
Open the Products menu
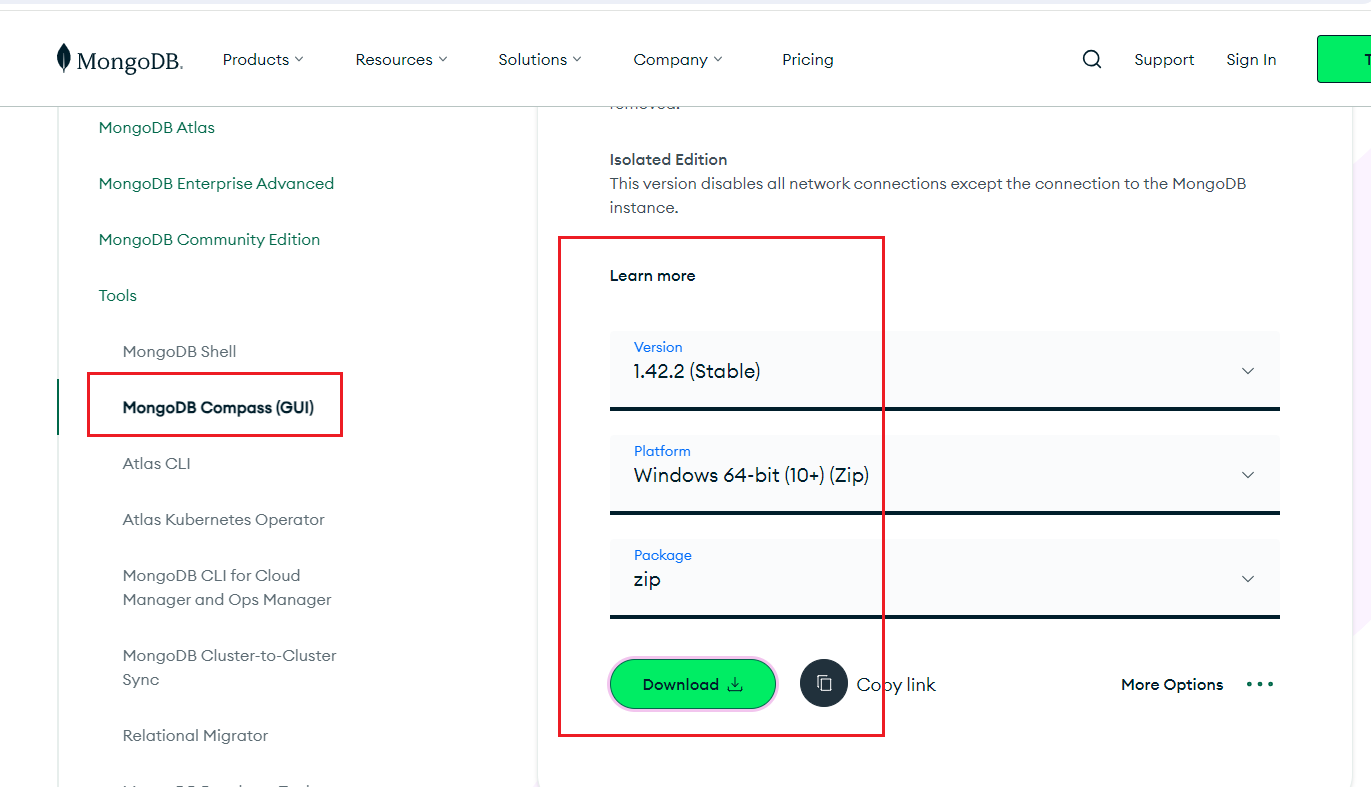pyautogui.click(x=262, y=59)
